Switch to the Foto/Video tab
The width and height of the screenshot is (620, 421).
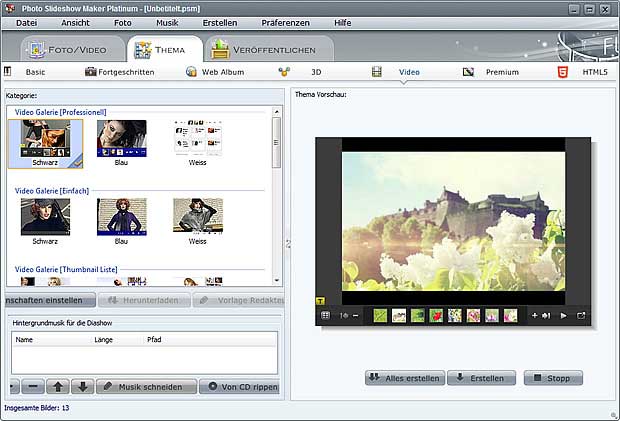click(72, 49)
